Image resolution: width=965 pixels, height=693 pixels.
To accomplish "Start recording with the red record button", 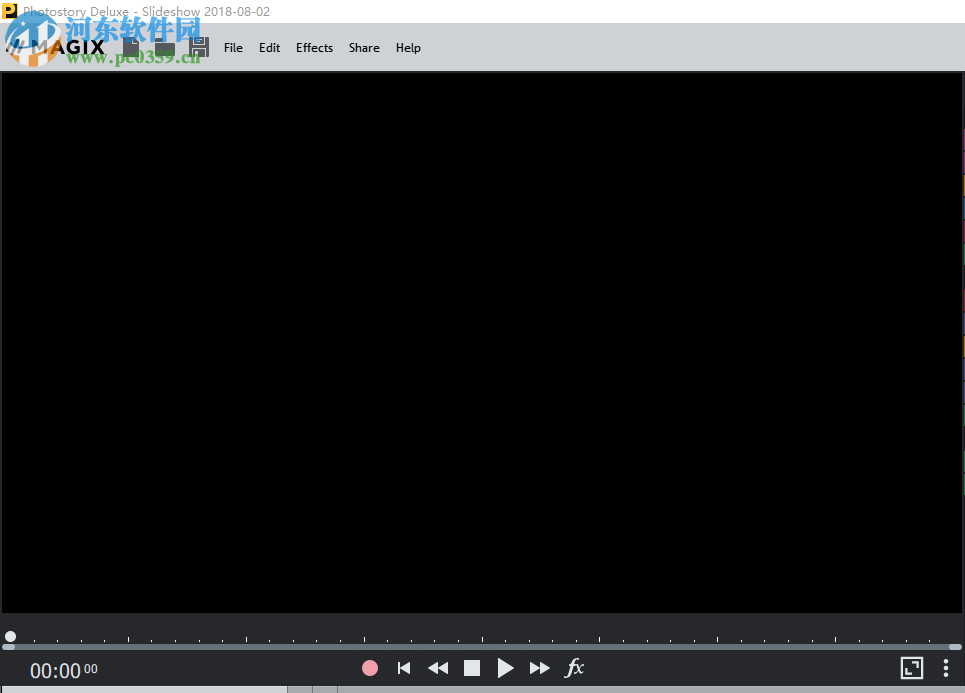I will tap(369, 668).
